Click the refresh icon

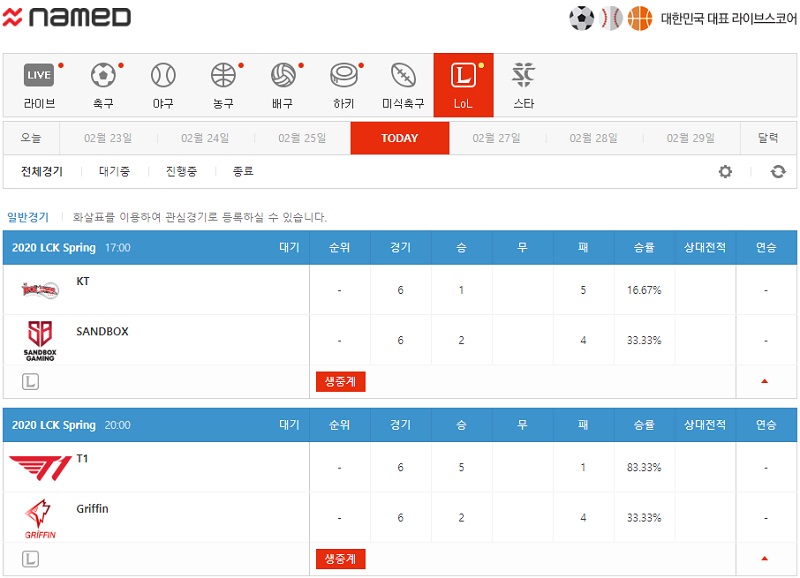pyautogui.click(x=778, y=172)
